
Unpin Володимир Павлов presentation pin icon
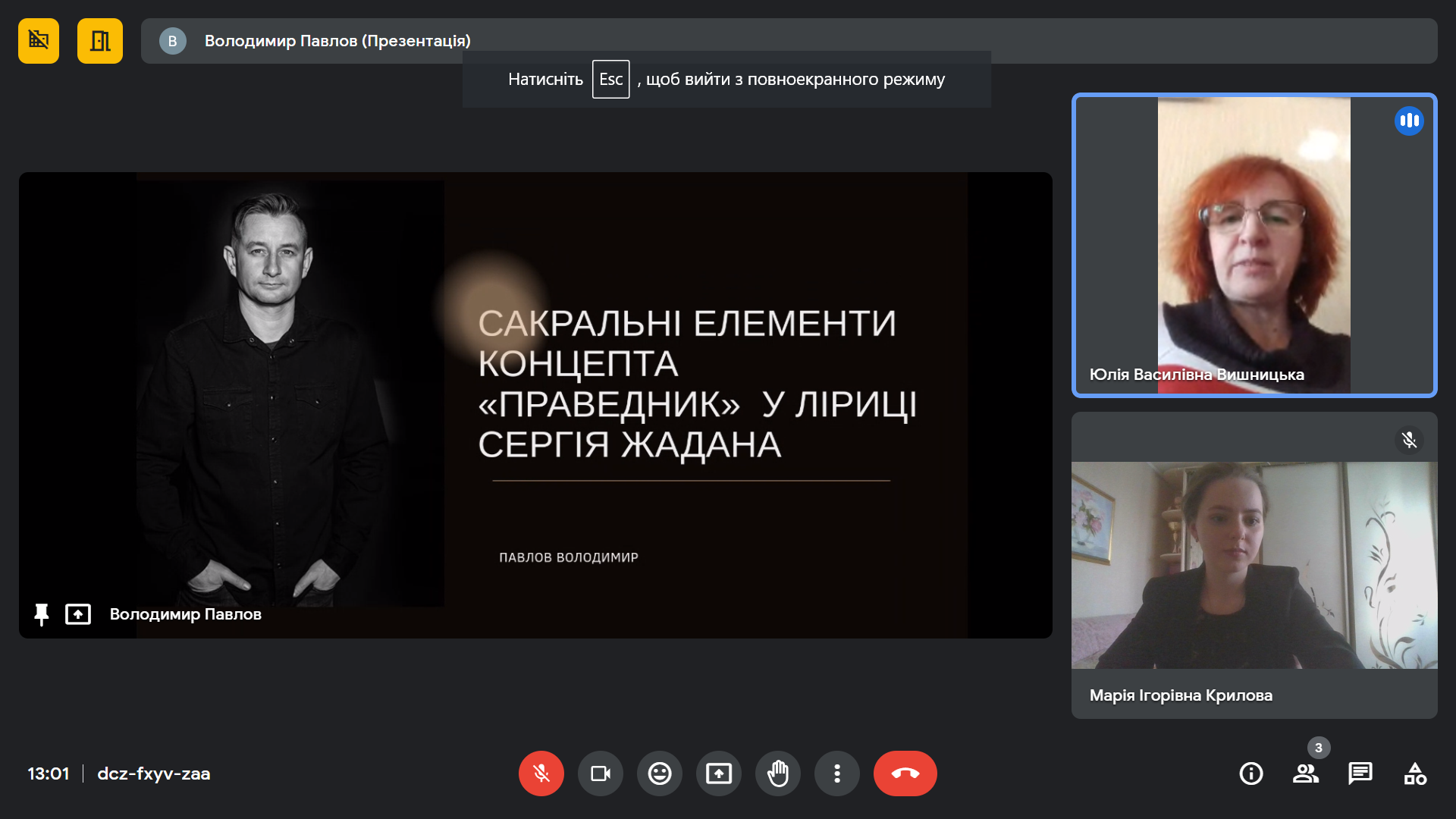point(42,614)
